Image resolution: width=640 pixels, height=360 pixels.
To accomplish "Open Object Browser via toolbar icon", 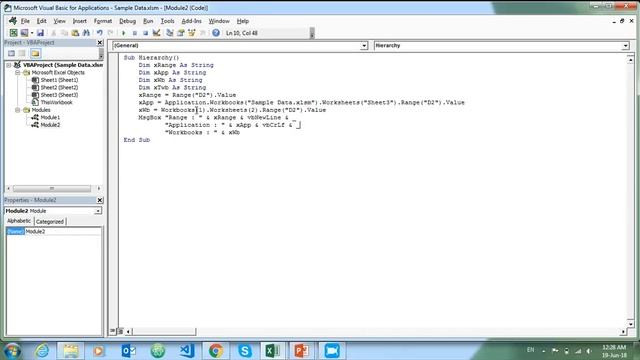I will click(x=191, y=33).
